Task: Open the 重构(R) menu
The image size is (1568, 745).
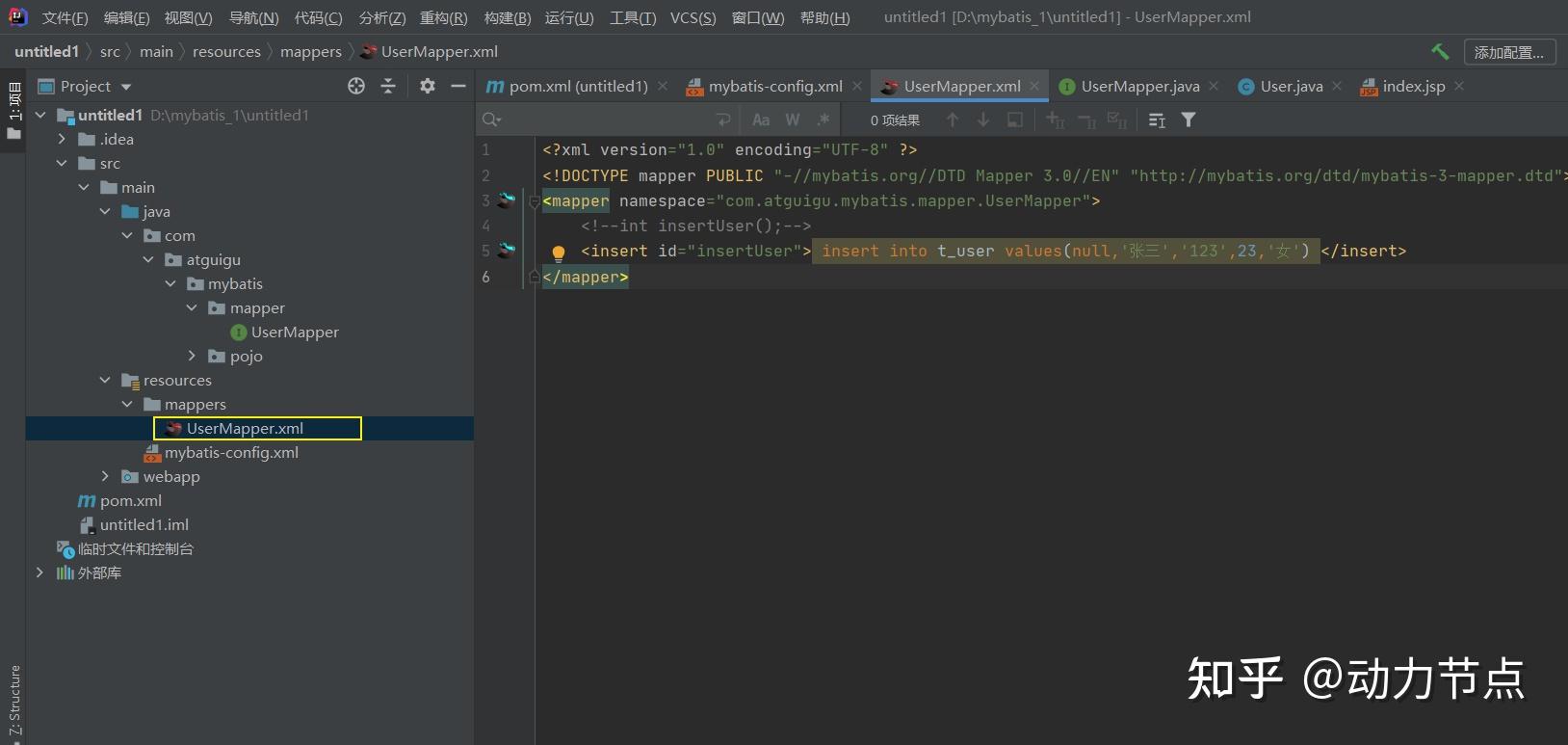Action: tap(443, 17)
